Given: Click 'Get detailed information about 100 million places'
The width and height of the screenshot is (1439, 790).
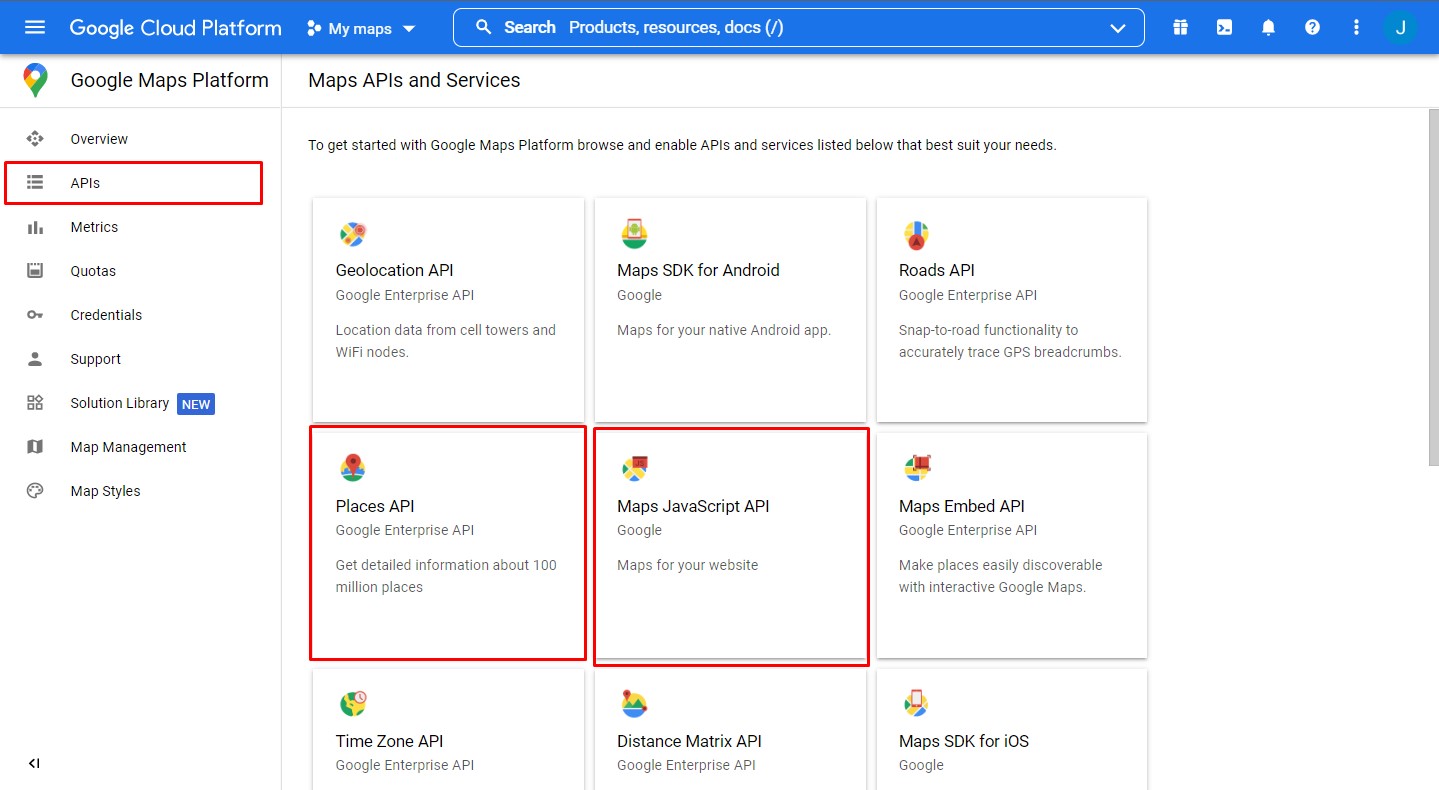Looking at the screenshot, I should [x=446, y=576].
